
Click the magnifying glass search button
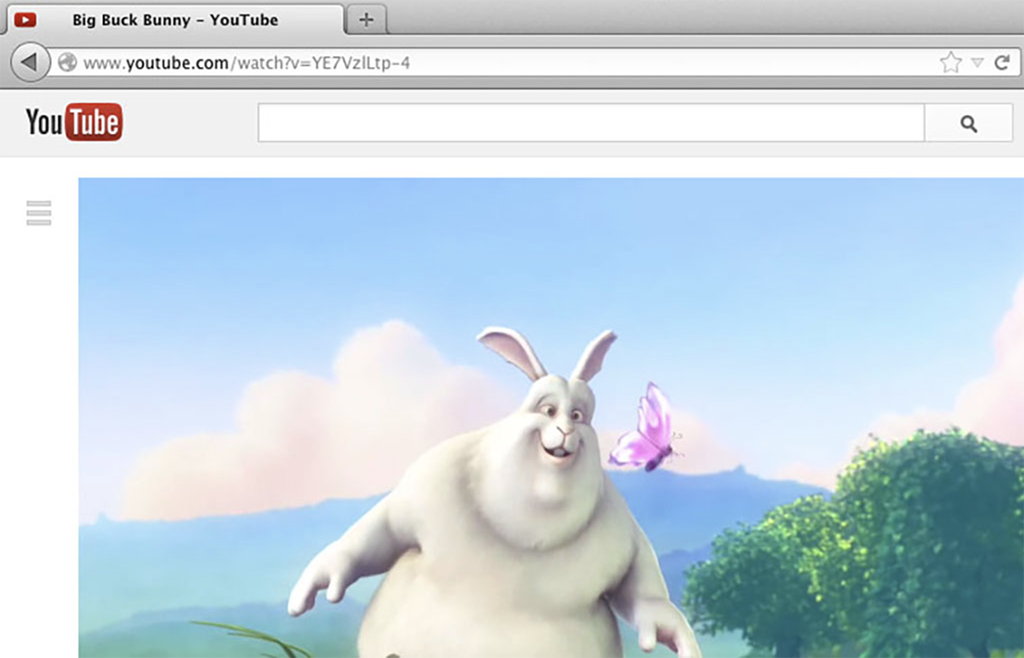point(968,123)
